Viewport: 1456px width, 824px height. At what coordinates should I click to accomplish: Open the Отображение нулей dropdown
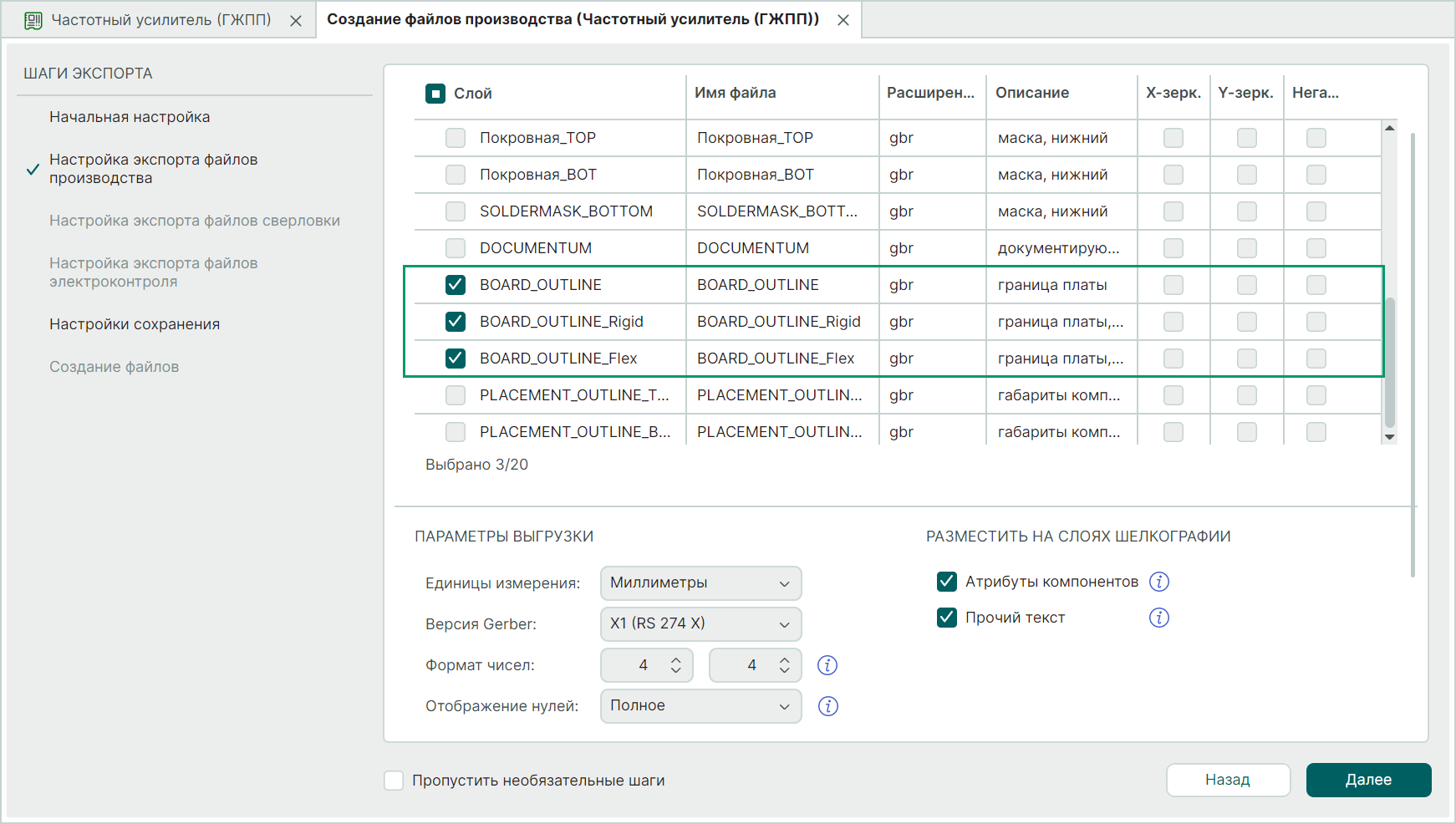700,706
